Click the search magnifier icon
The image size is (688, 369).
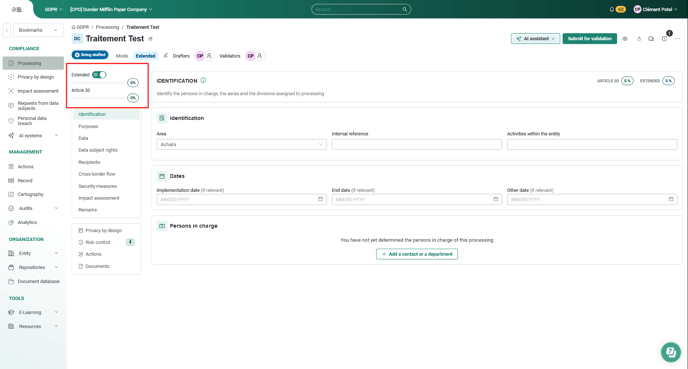(405, 9)
